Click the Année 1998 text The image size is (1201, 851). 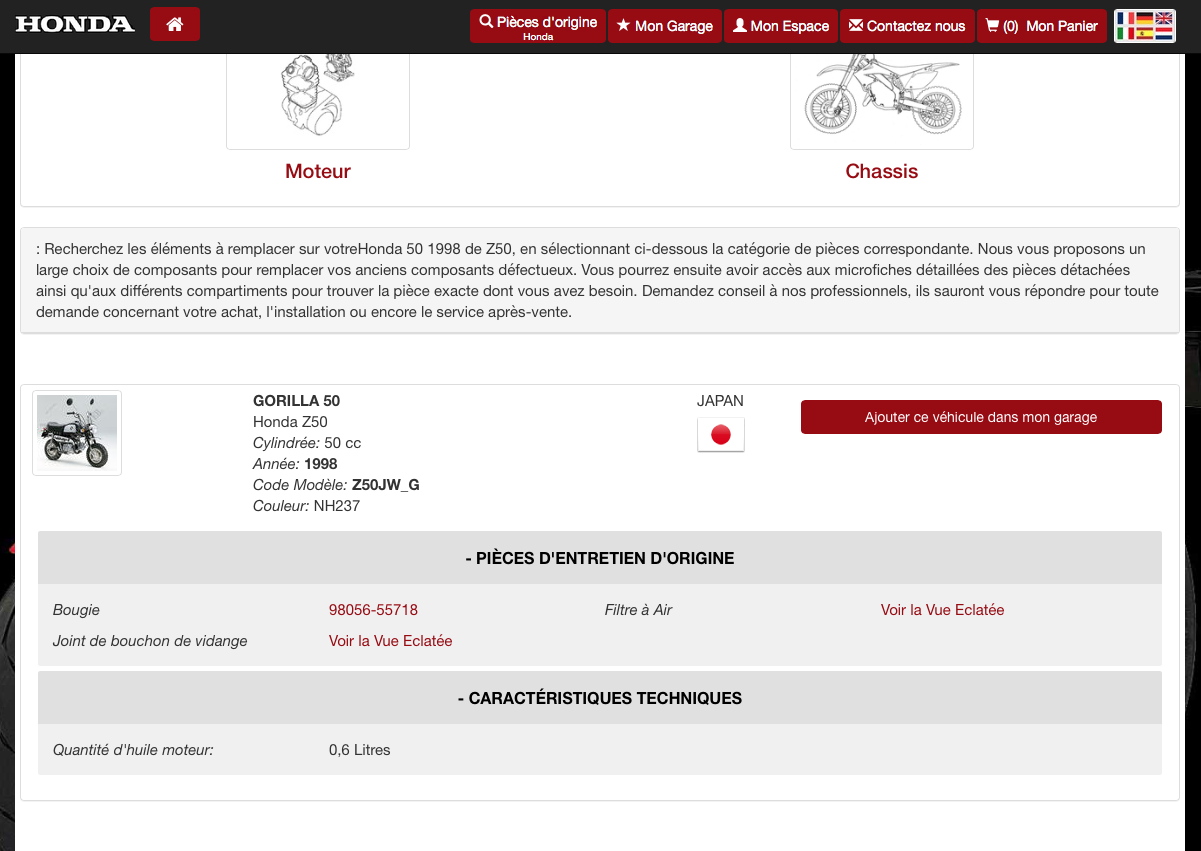point(295,464)
